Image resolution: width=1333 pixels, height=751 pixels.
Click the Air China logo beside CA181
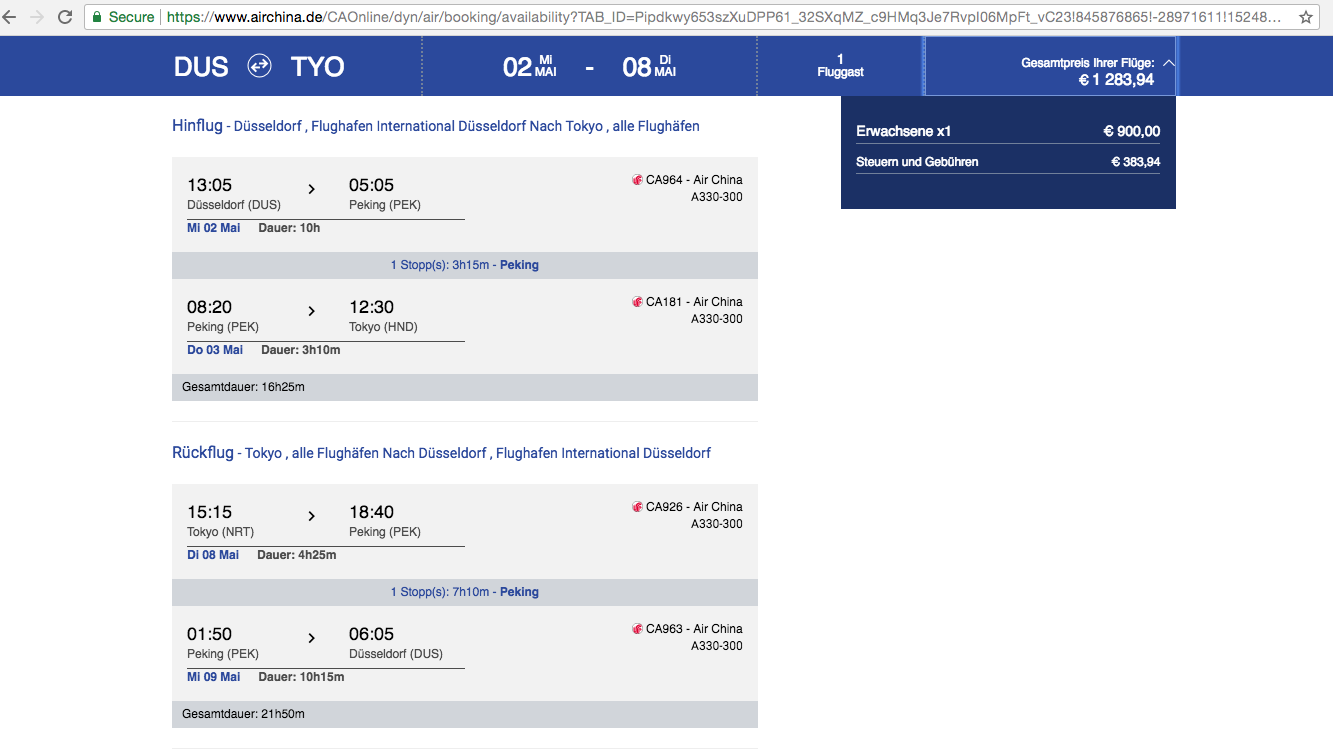[x=637, y=302]
